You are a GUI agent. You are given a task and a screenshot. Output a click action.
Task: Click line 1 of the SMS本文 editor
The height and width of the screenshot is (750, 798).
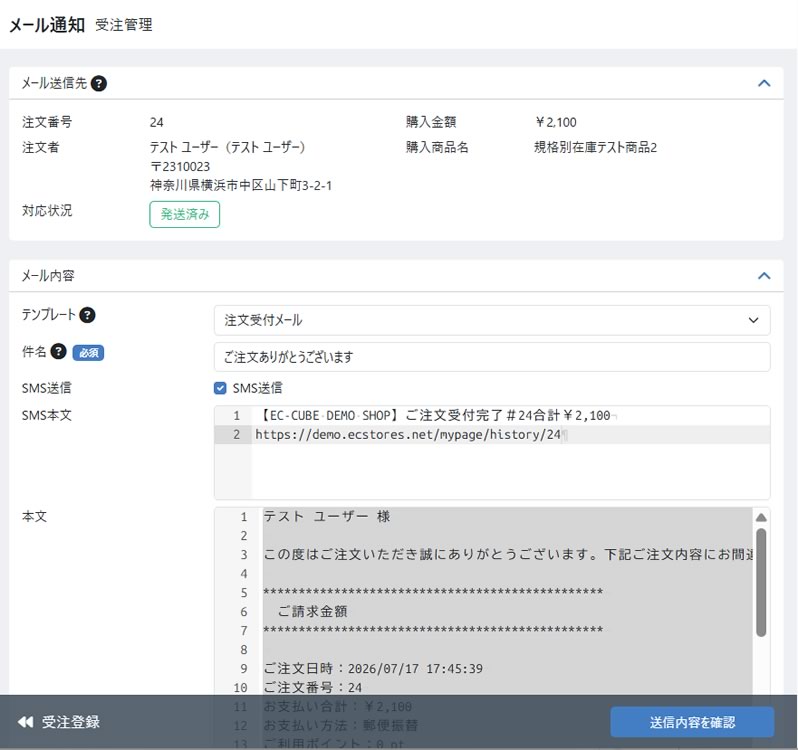coord(435,416)
